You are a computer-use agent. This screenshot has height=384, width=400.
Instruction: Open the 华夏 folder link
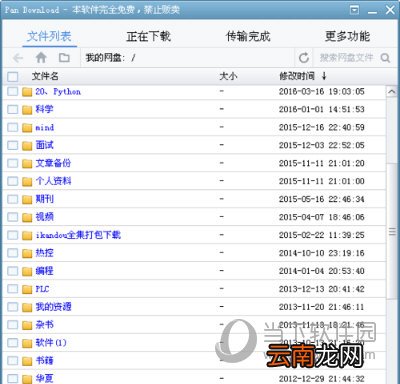tap(44, 379)
